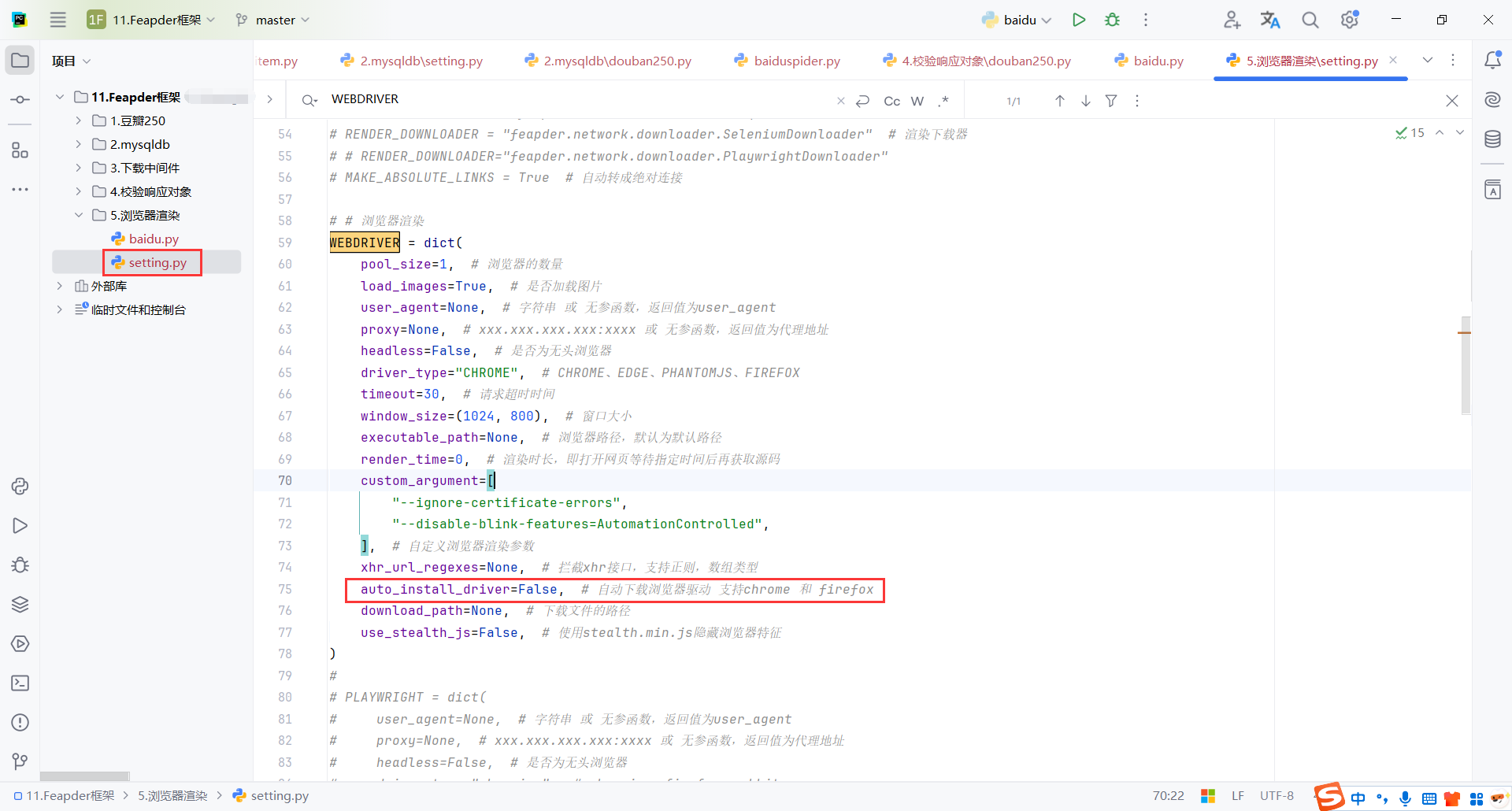Open the Commit tool window

click(x=20, y=98)
